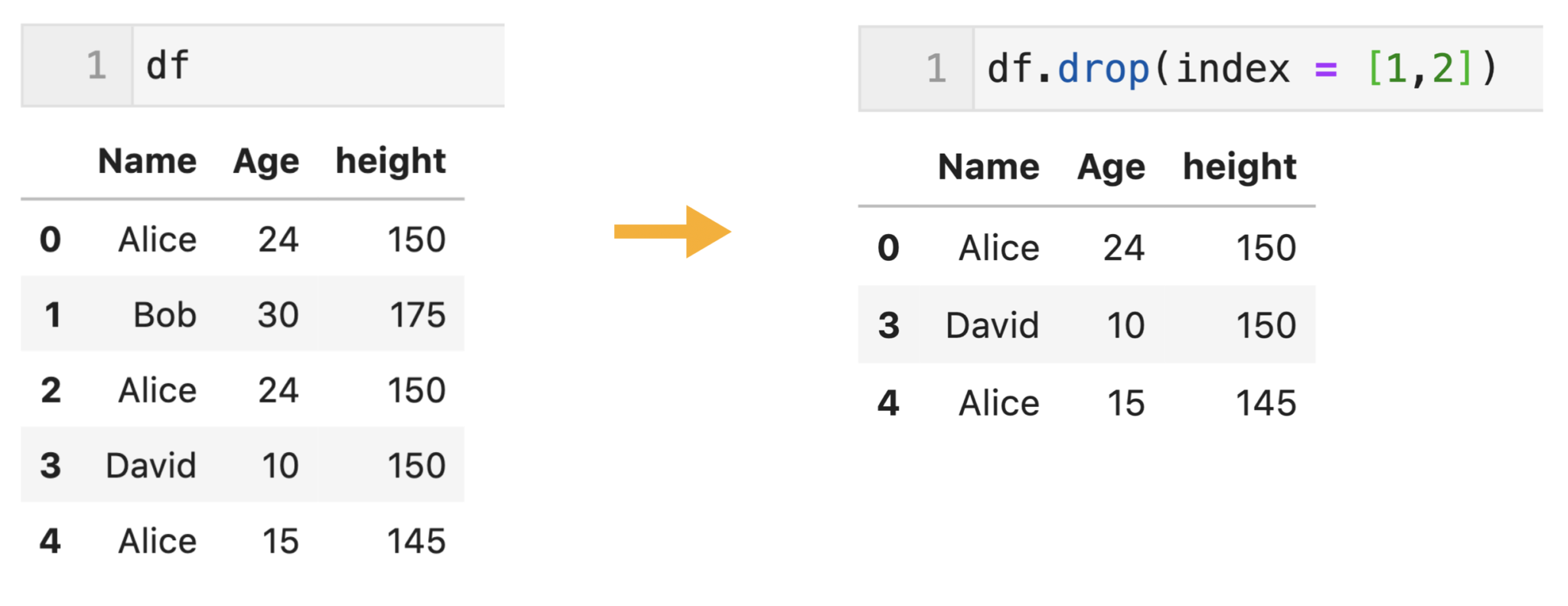
Task: Click the orange arrow between tables
Action: click(x=671, y=232)
